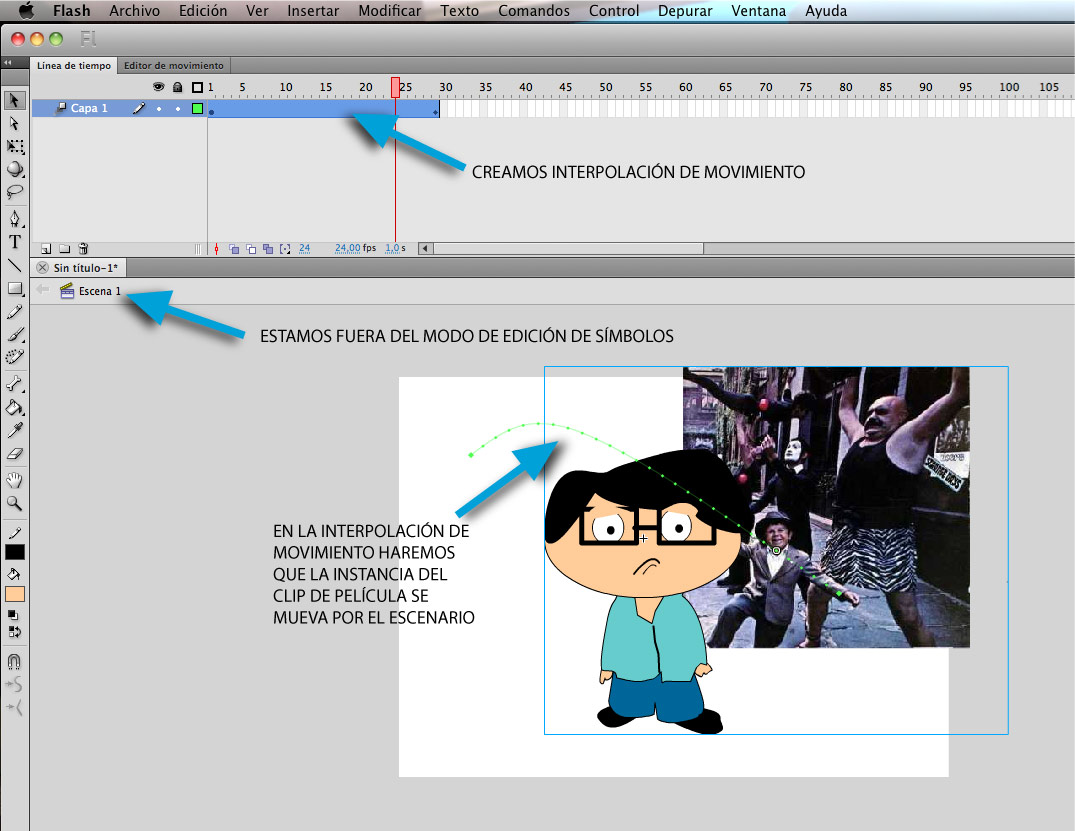Image resolution: width=1075 pixels, height=831 pixels.
Task: Collapse the timeline panel double arrow
Action: tap(8, 63)
